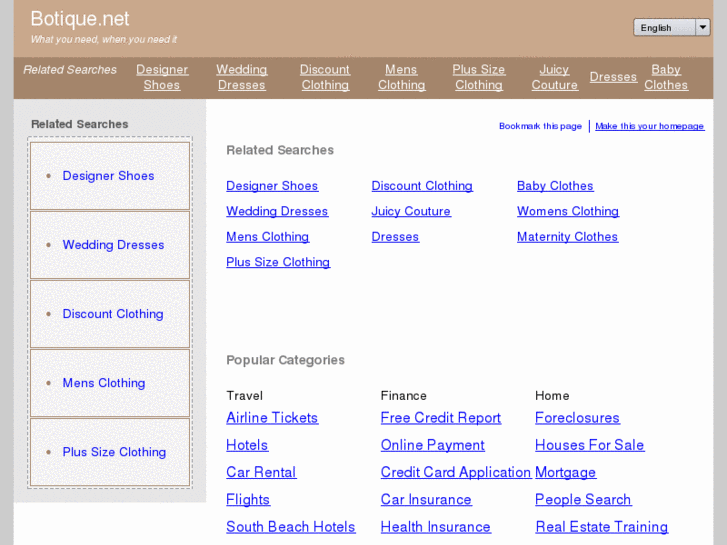Click the Bookmark this page link
The height and width of the screenshot is (545, 727).
[540, 126]
